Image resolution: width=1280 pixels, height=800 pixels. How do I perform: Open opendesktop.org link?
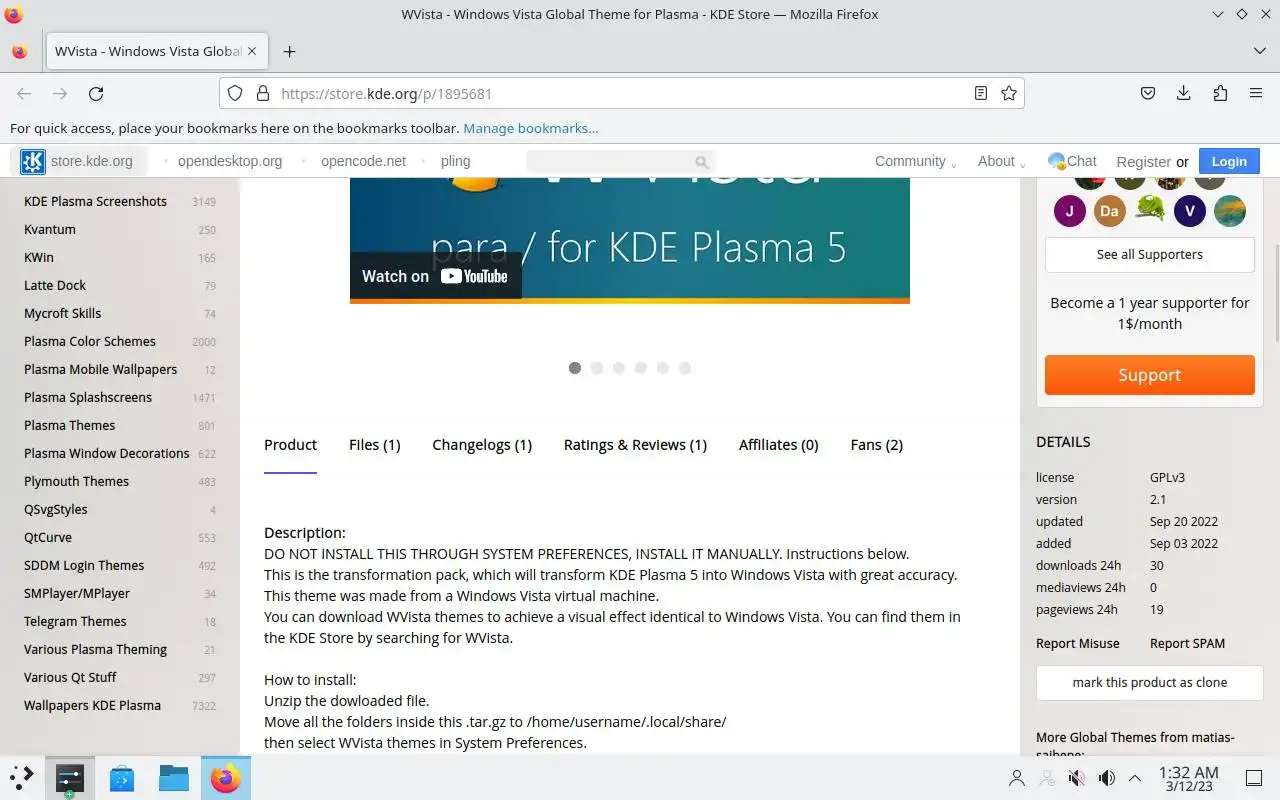(x=230, y=161)
